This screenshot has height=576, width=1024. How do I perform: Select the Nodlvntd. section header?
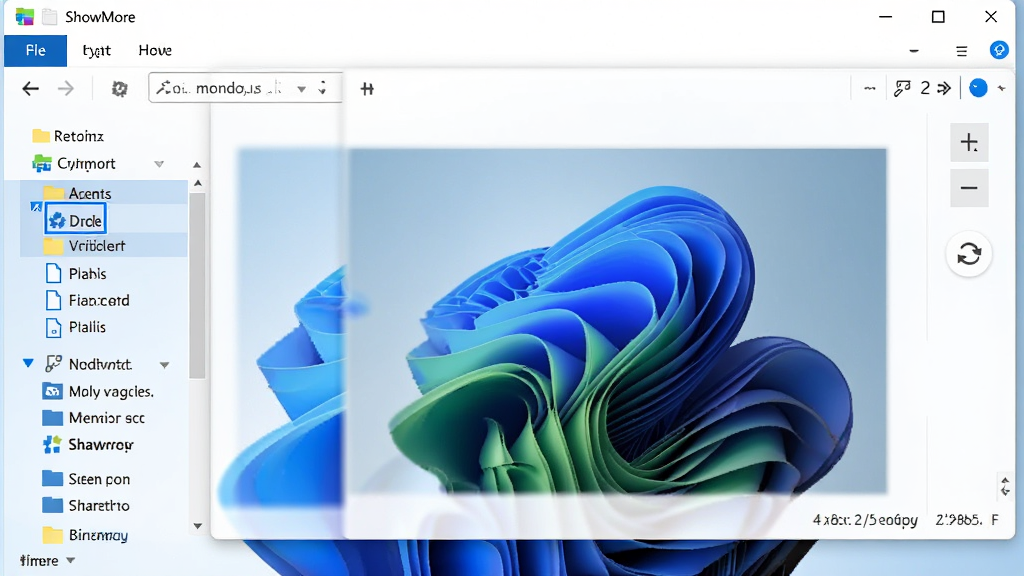tap(88, 364)
